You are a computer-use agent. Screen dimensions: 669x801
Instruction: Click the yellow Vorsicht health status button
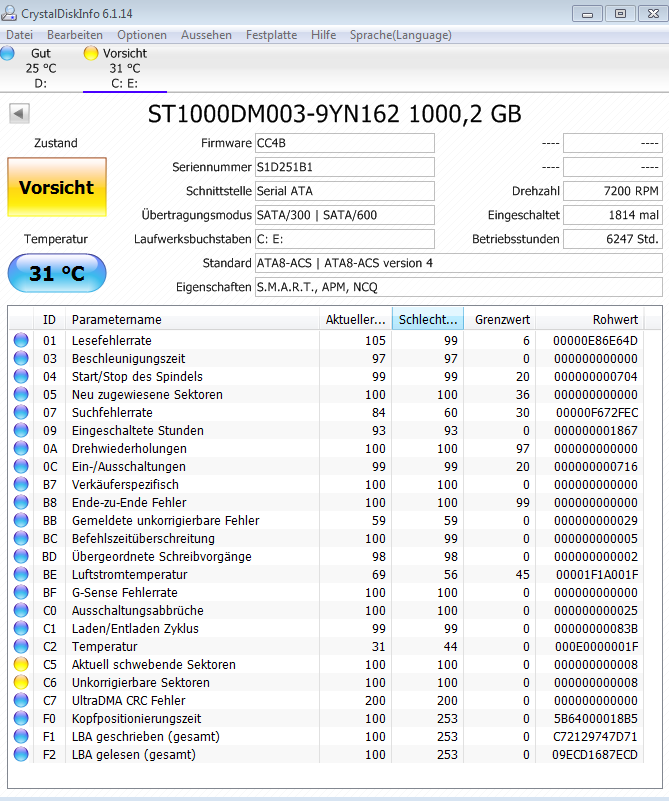point(57,187)
